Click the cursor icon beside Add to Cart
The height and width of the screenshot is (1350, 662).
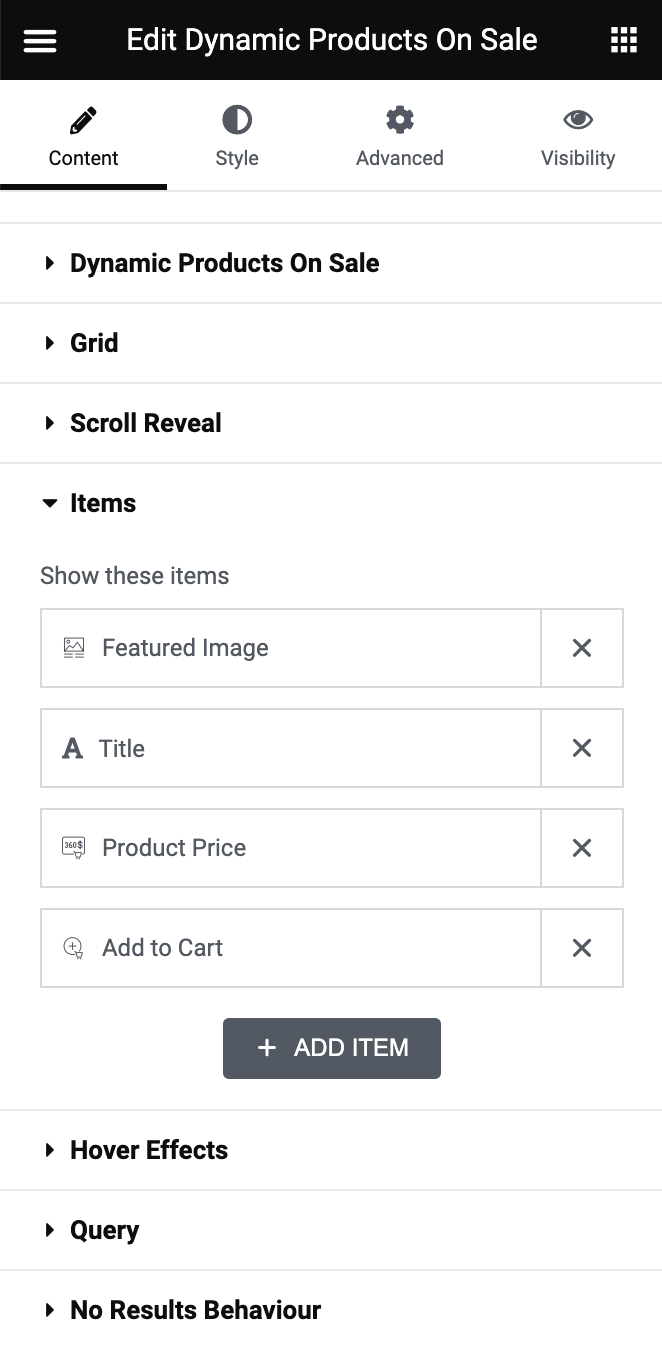[73, 947]
